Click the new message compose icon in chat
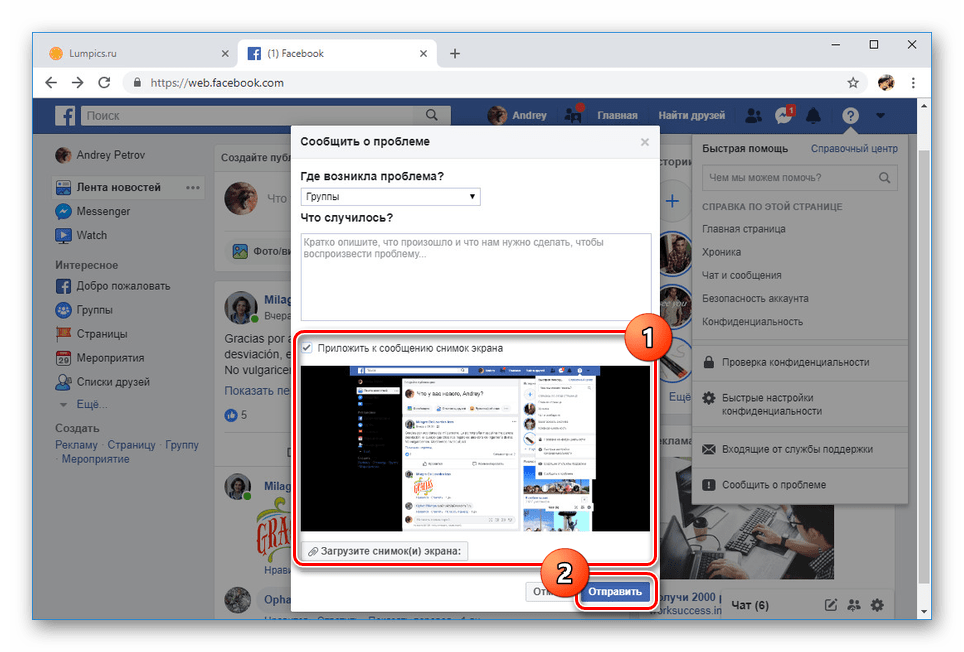The height and width of the screenshot is (652, 964). (830, 604)
